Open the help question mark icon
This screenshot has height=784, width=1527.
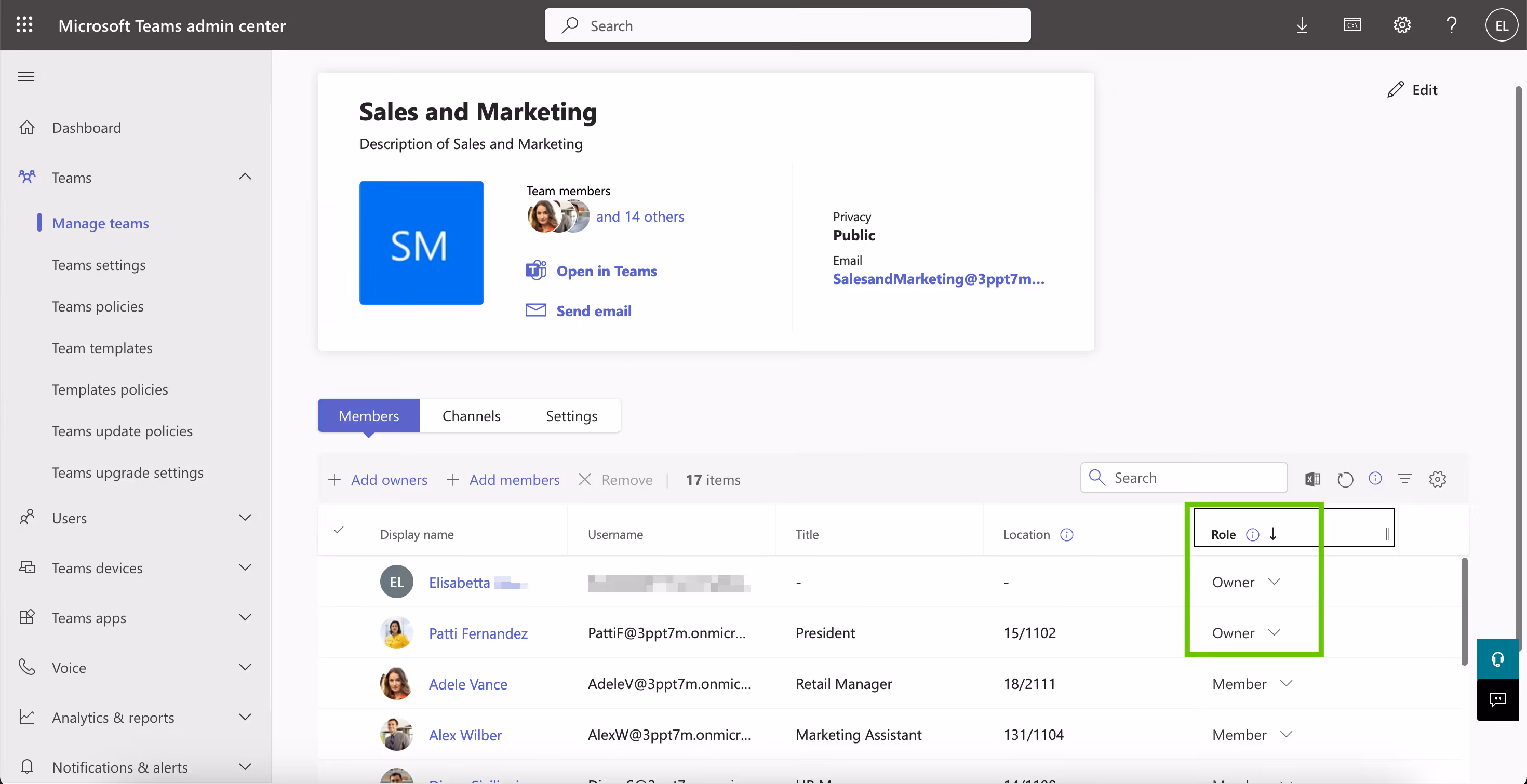[1451, 24]
